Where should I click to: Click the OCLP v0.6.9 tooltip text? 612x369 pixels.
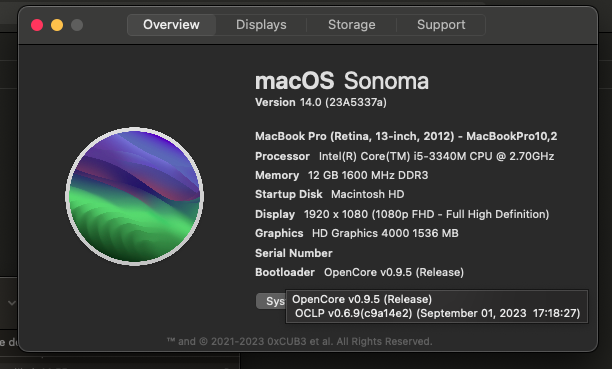[x=438, y=314]
